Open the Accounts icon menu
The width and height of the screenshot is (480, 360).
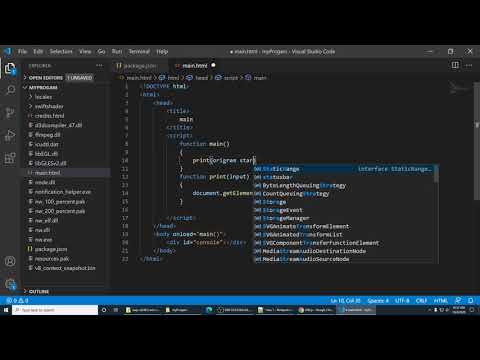tap(10, 261)
